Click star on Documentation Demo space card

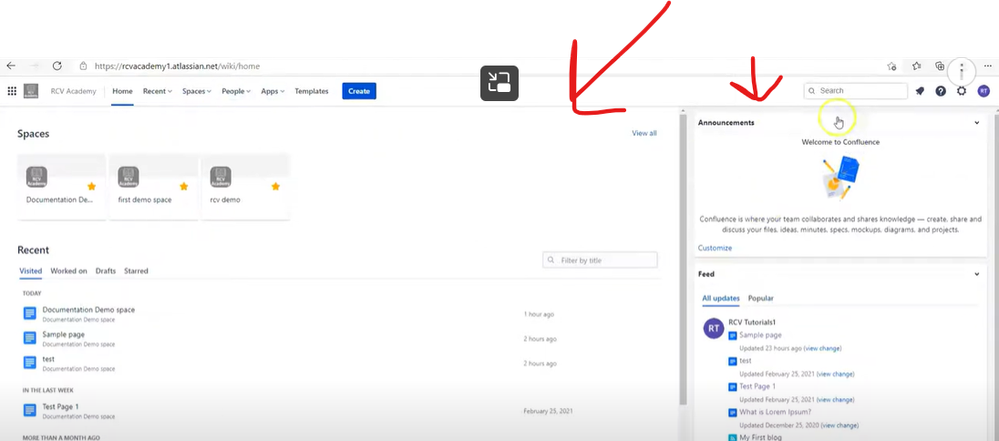click(92, 186)
